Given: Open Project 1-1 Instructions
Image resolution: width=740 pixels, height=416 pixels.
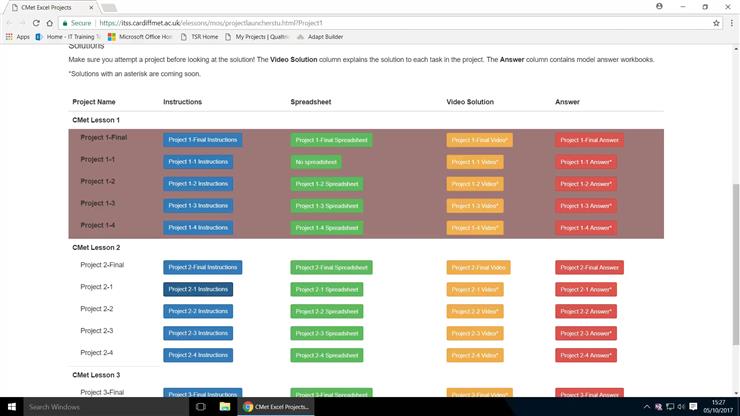Looking at the screenshot, I should 198,162.
